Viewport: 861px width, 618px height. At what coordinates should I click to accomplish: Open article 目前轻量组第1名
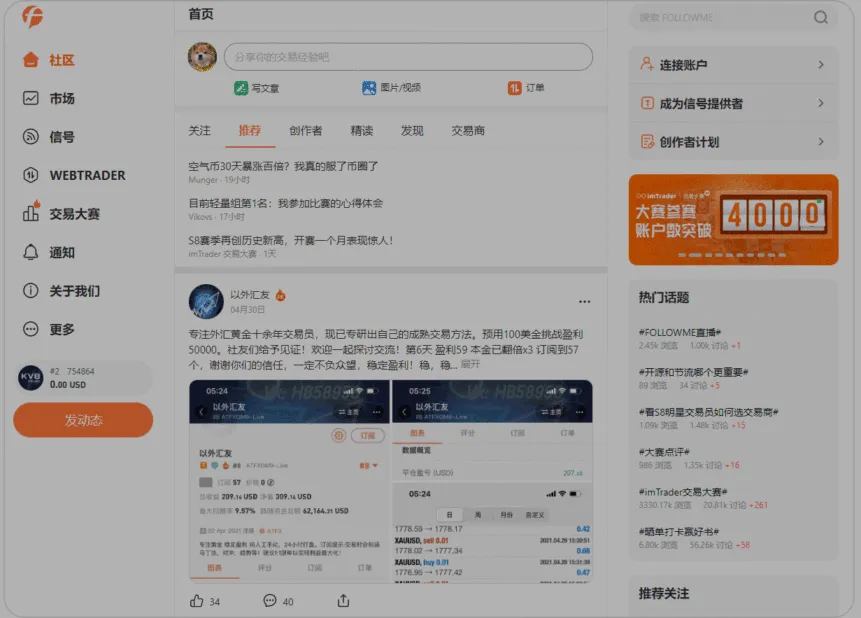pos(286,203)
